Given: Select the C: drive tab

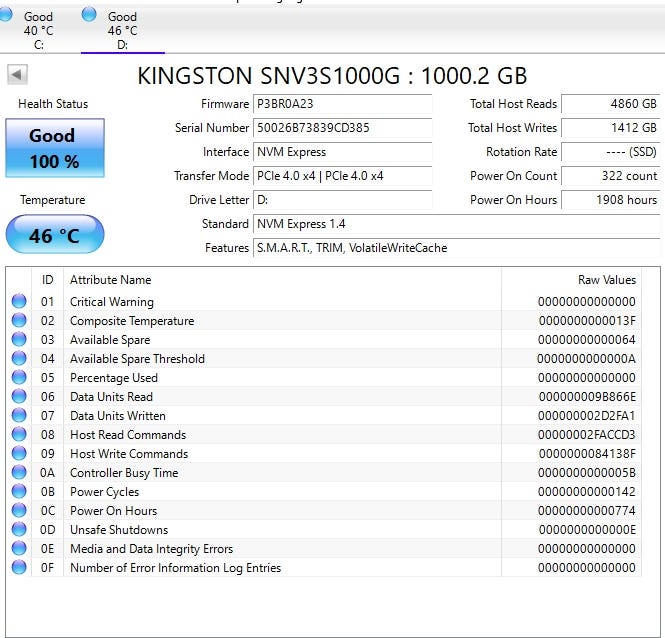Looking at the screenshot, I should (38, 30).
